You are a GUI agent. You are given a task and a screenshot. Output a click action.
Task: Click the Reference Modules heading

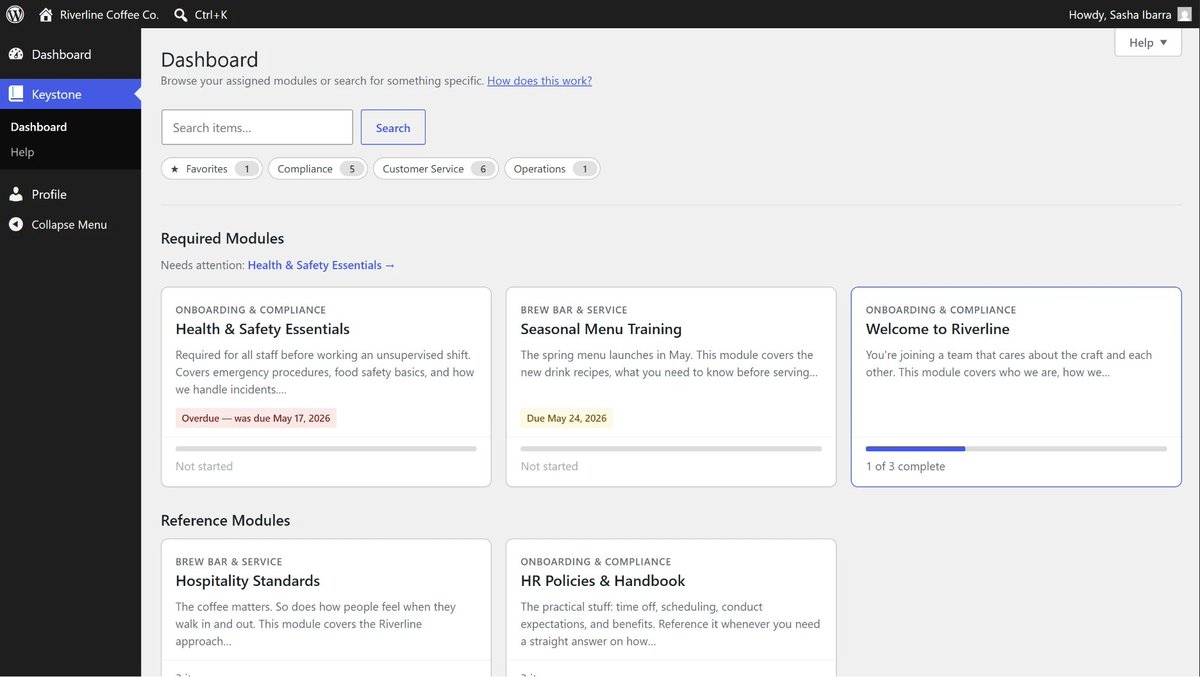click(225, 520)
